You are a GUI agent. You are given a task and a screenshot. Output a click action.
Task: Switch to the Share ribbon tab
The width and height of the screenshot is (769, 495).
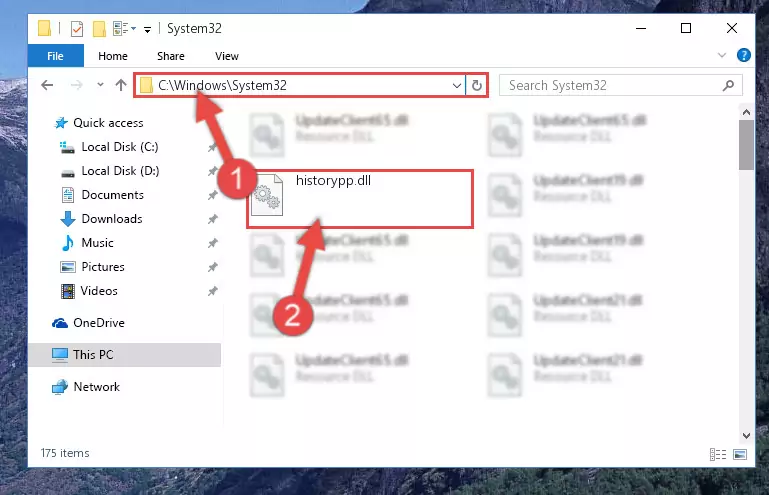[171, 56]
